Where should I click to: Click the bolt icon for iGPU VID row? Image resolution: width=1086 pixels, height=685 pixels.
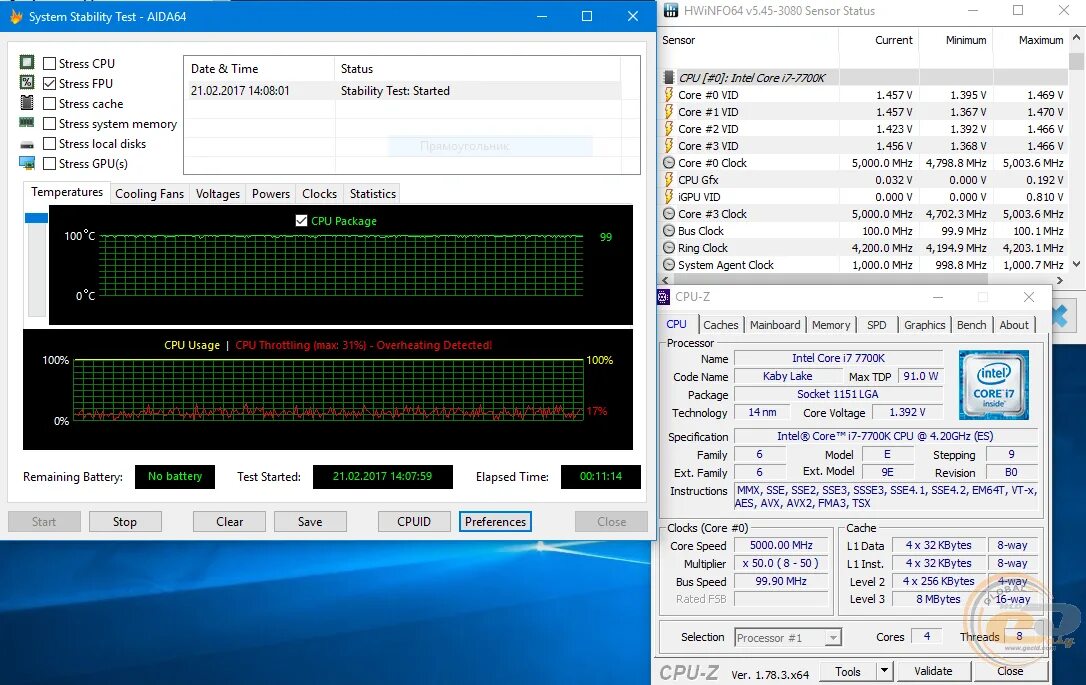coord(668,197)
